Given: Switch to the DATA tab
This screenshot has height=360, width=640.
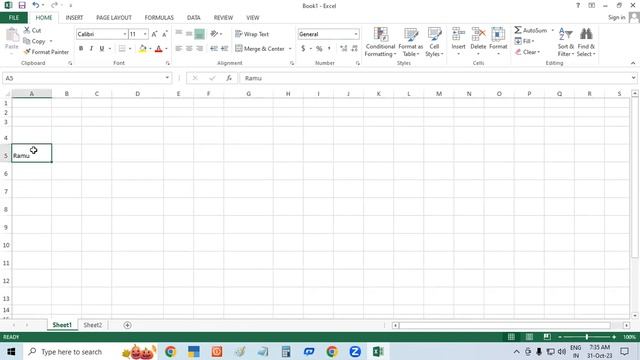Looking at the screenshot, I should [193, 18].
